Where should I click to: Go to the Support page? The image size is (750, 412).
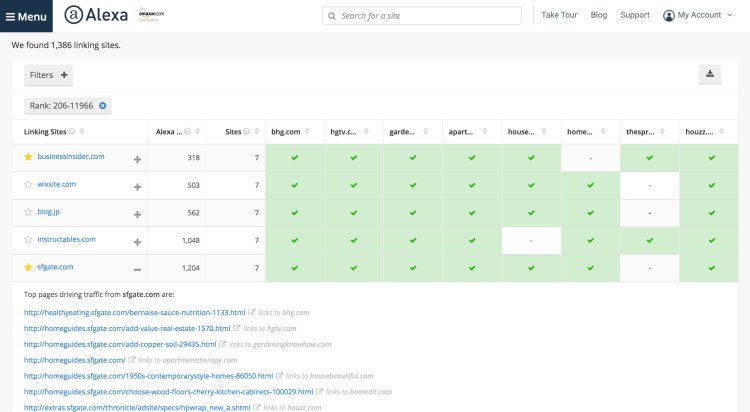[634, 15]
